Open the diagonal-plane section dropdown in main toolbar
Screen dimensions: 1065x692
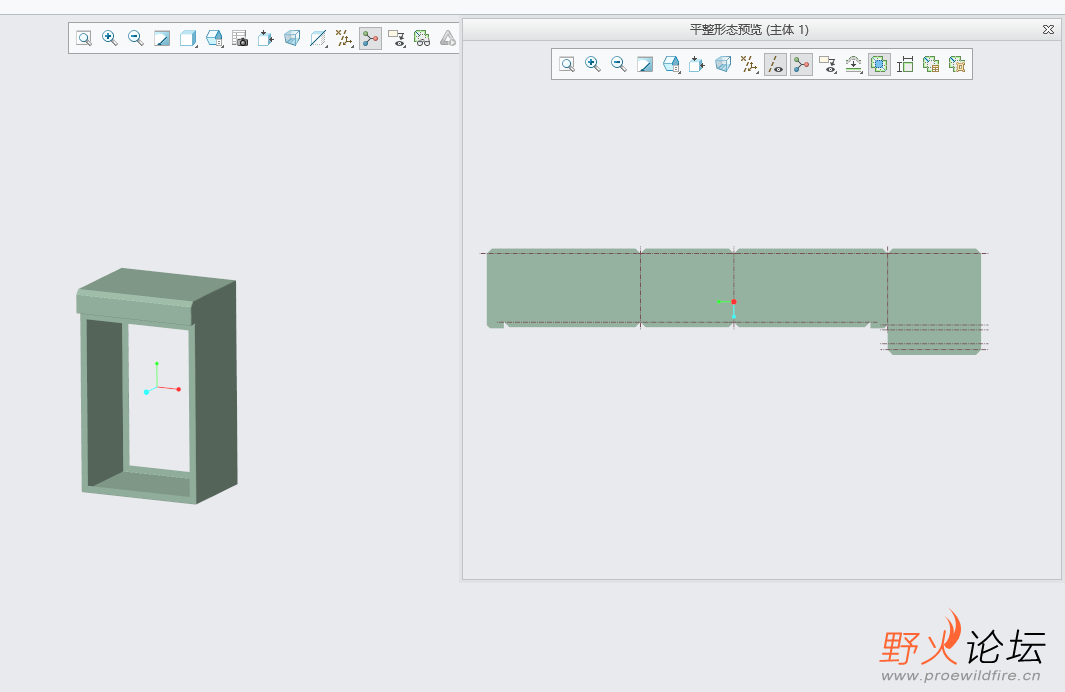318,38
